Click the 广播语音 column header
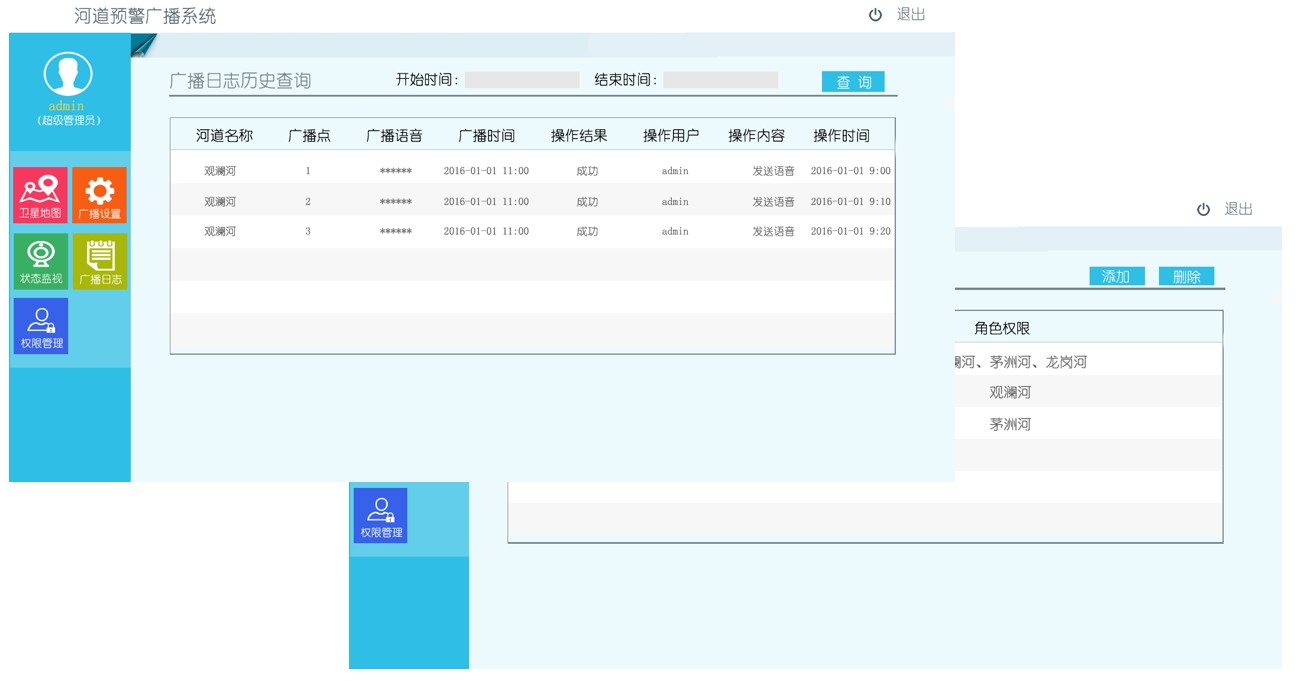Image resolution: width=1298 pixels, height=681 pixels. [x=394, y=135]
